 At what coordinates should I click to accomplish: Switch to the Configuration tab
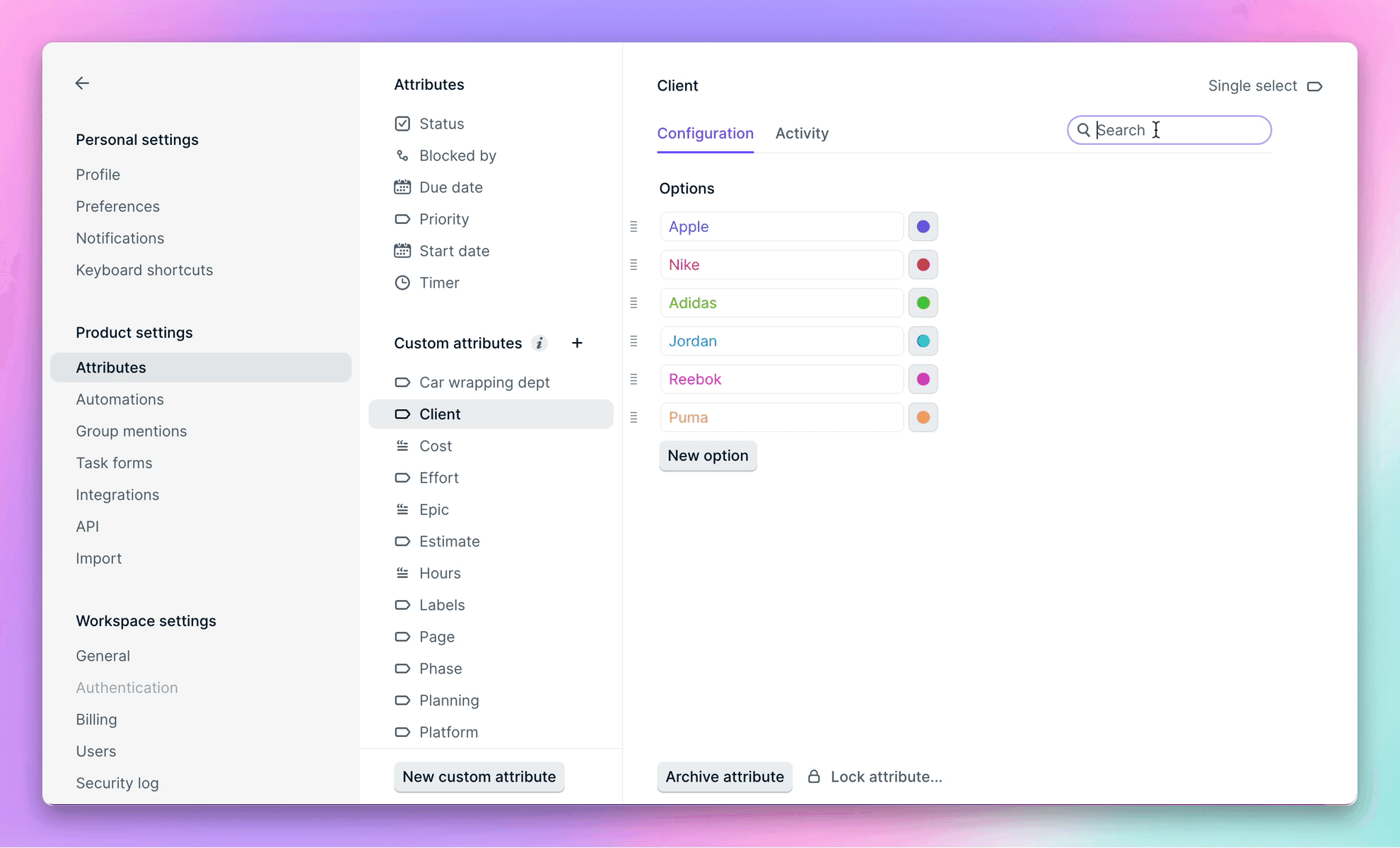[705, 134]
